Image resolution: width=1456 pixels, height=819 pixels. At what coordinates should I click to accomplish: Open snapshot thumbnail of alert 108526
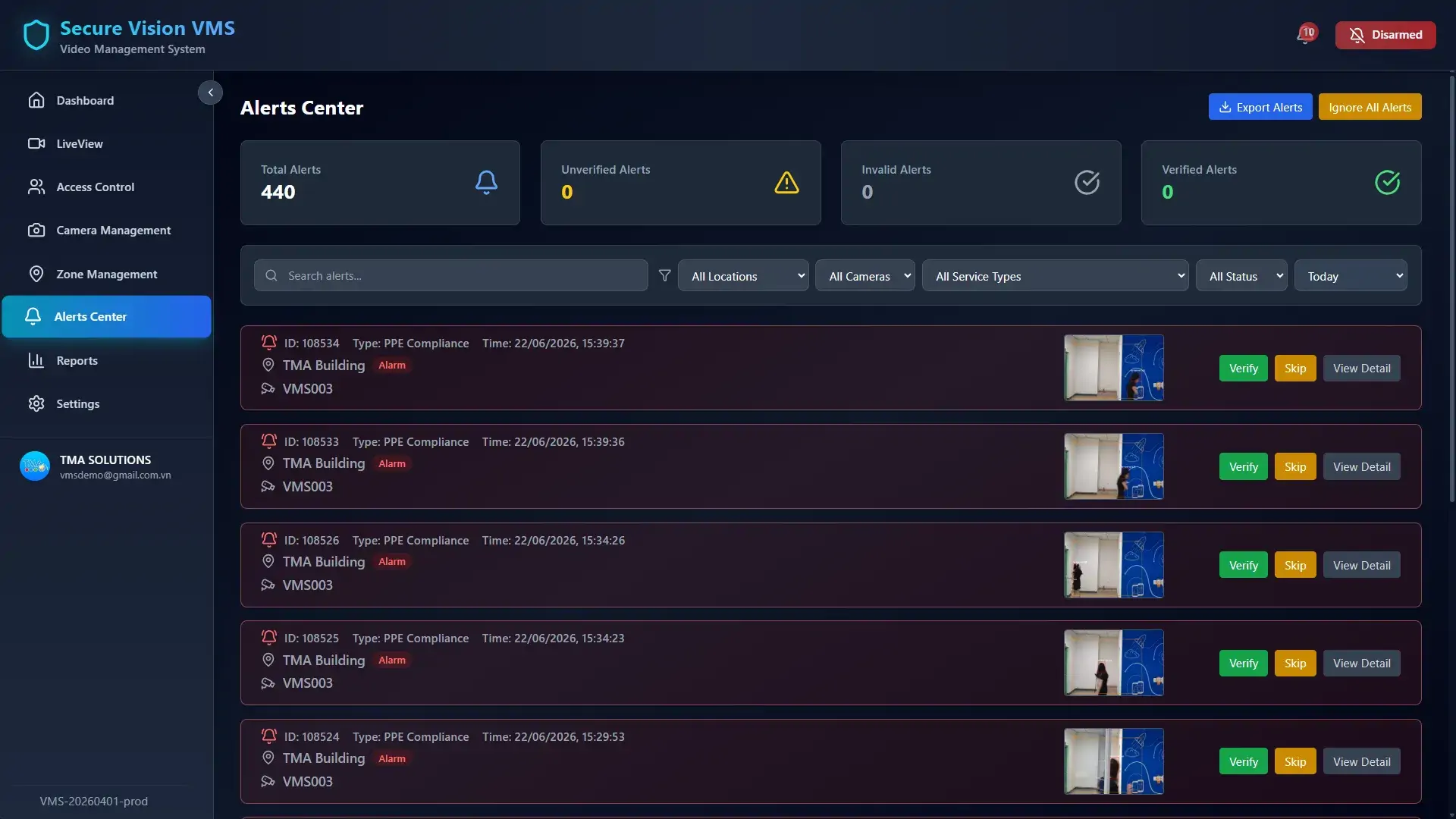coord(1114,565)
